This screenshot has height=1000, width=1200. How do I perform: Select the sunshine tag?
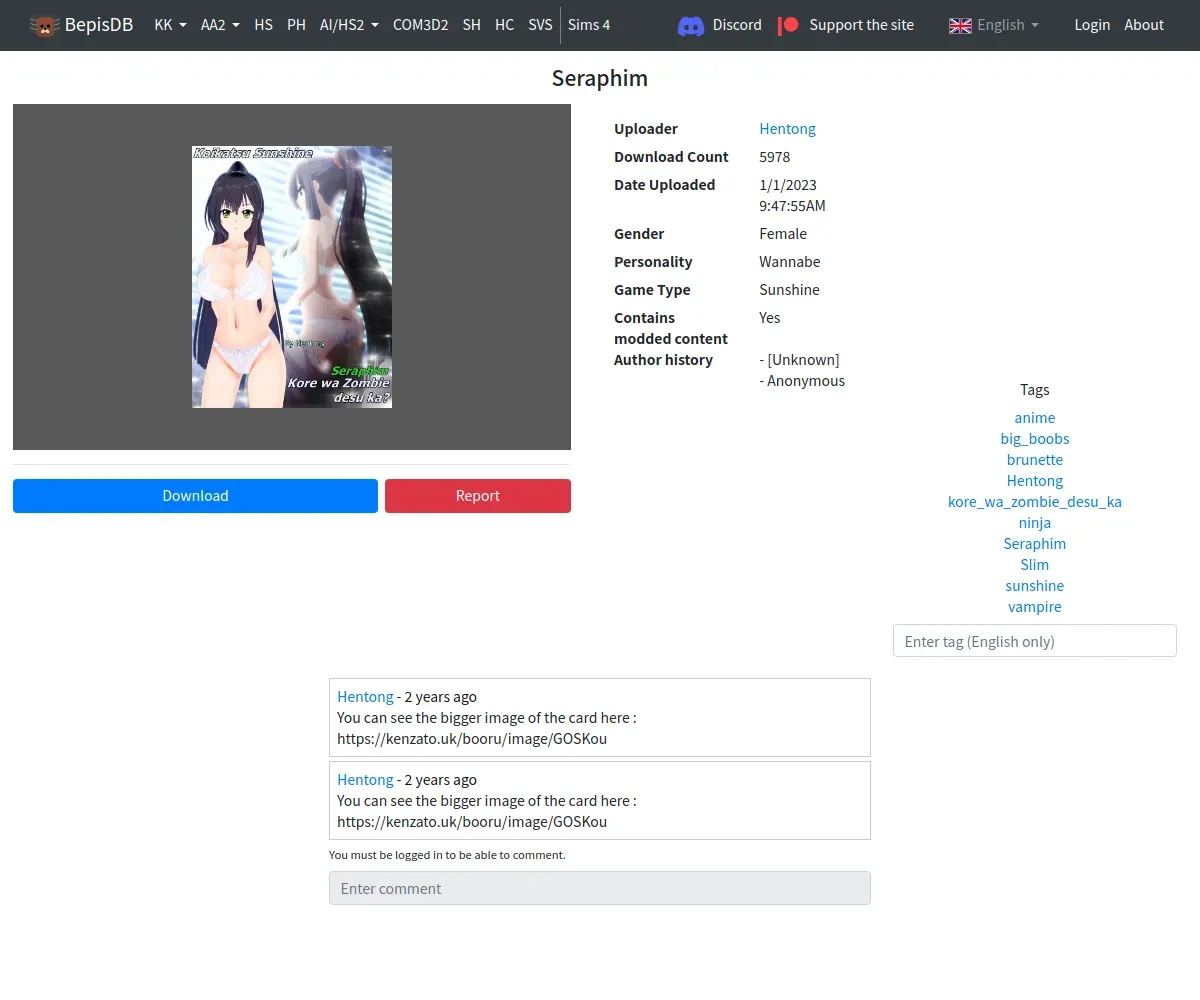[x=1035, y=586]
